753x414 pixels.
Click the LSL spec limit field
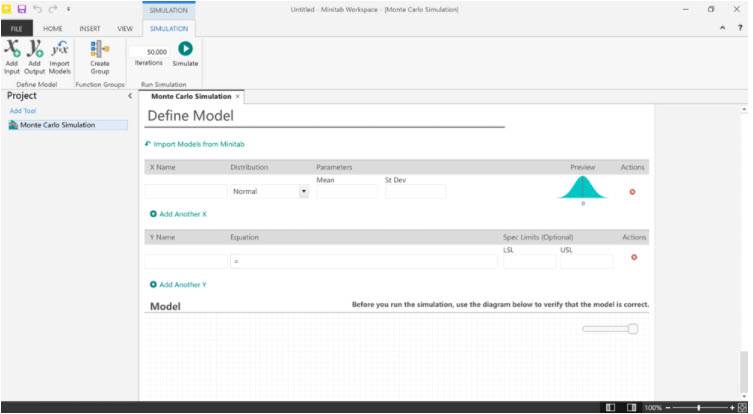(530, 262)
